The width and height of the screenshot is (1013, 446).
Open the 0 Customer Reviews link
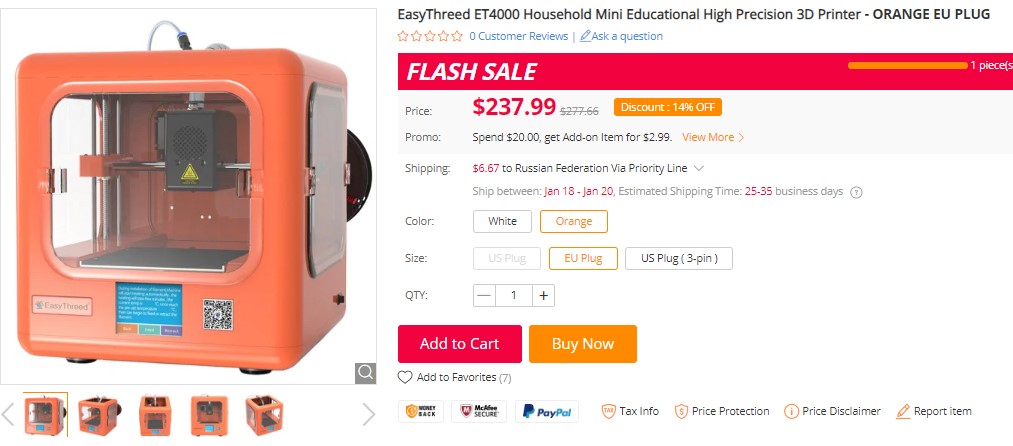click(x=518, y=36)
